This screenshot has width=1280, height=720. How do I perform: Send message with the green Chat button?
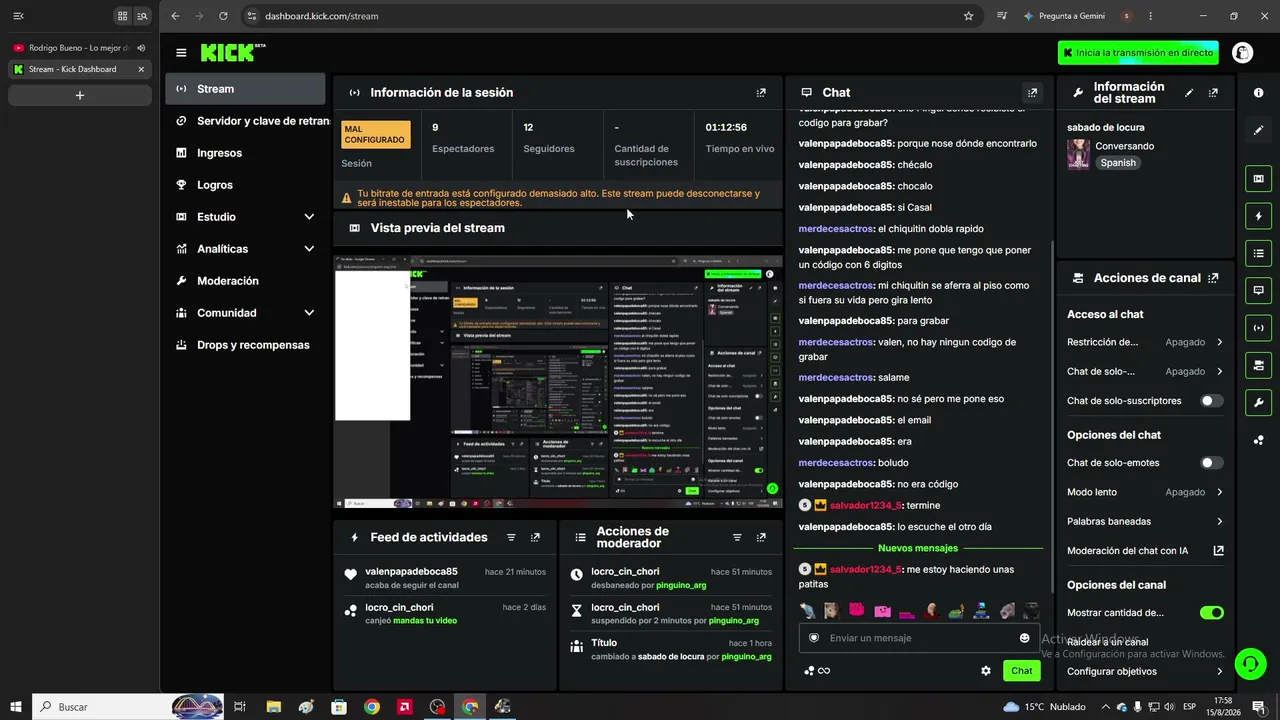pyautogui.click(x=1022, y=671)
